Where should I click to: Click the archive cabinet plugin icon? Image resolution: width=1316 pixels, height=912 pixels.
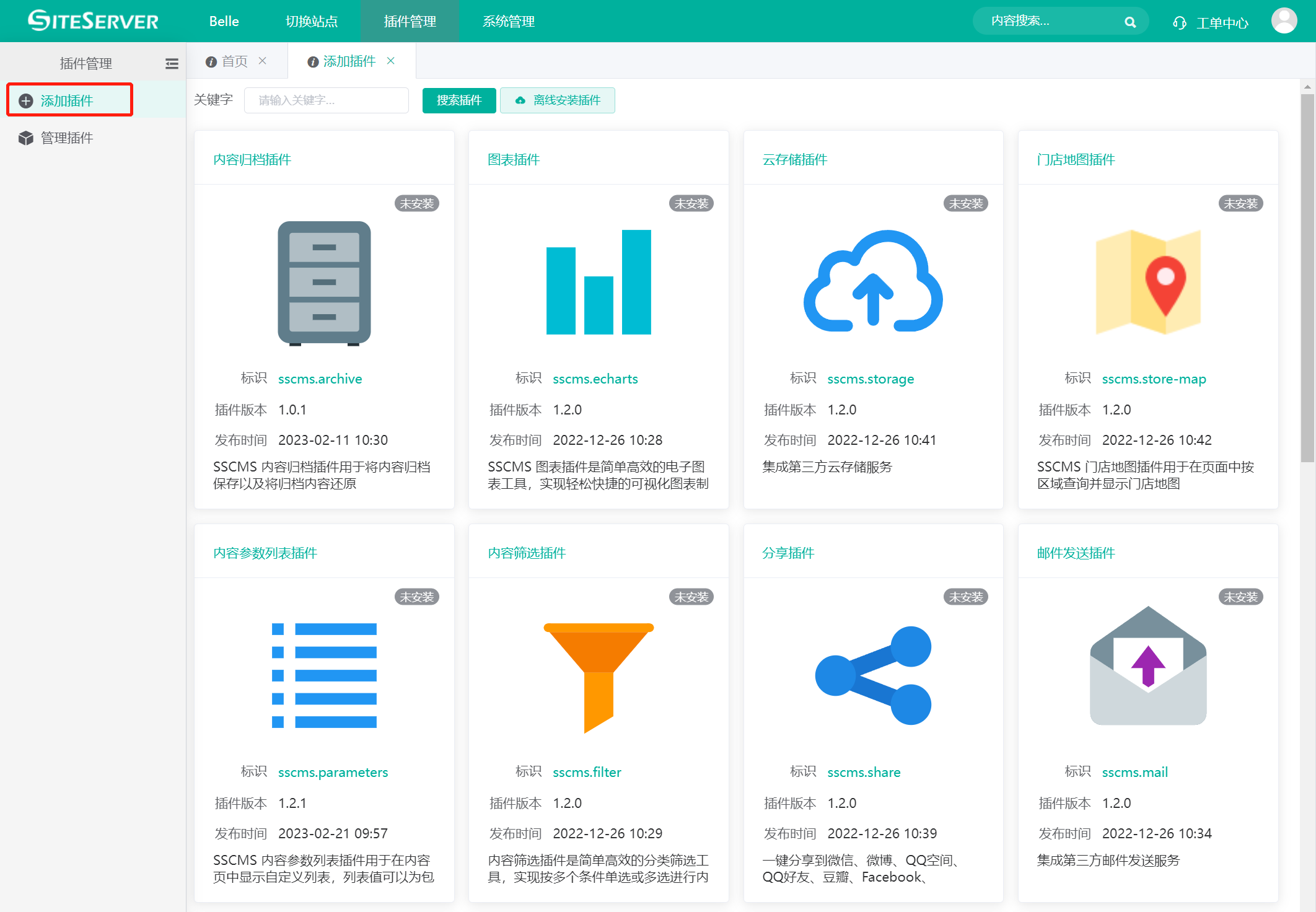click(324, 283)
